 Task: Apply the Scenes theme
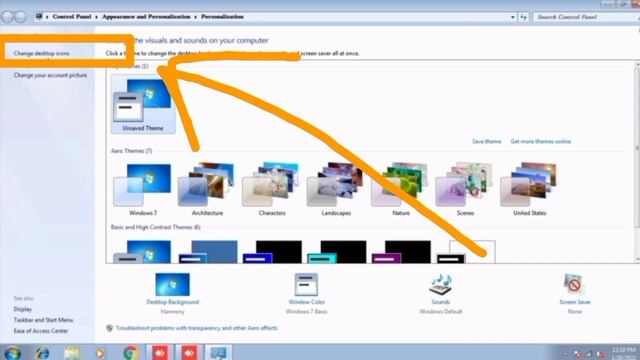(465, 190)
